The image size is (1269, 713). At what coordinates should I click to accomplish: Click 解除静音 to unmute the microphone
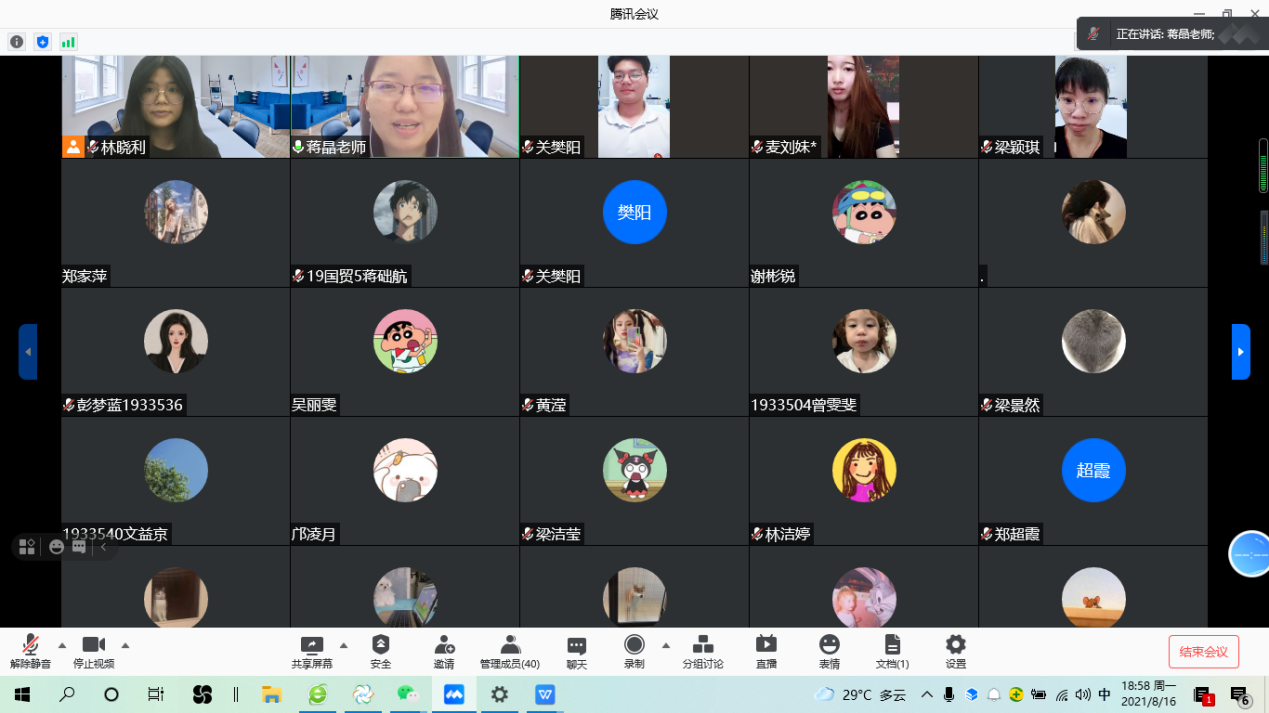(30, 651)
